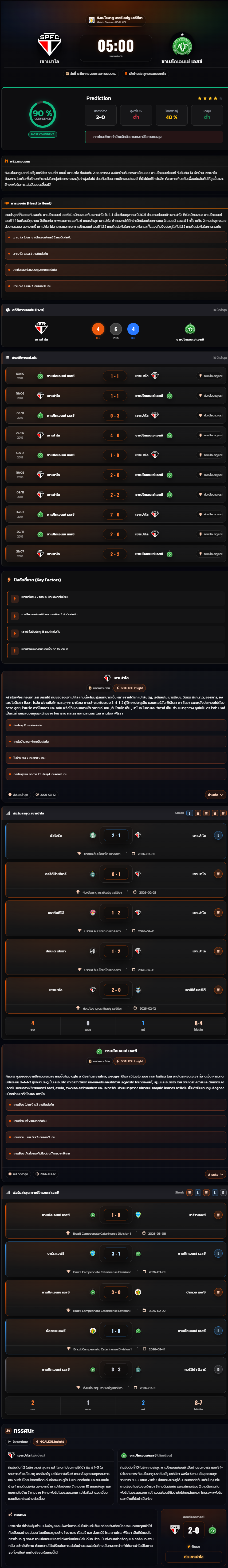The height and width of the screenshot is (1568, 228).
Task: Click the MOST CONFIDENT badge
Action: (42, 134)
